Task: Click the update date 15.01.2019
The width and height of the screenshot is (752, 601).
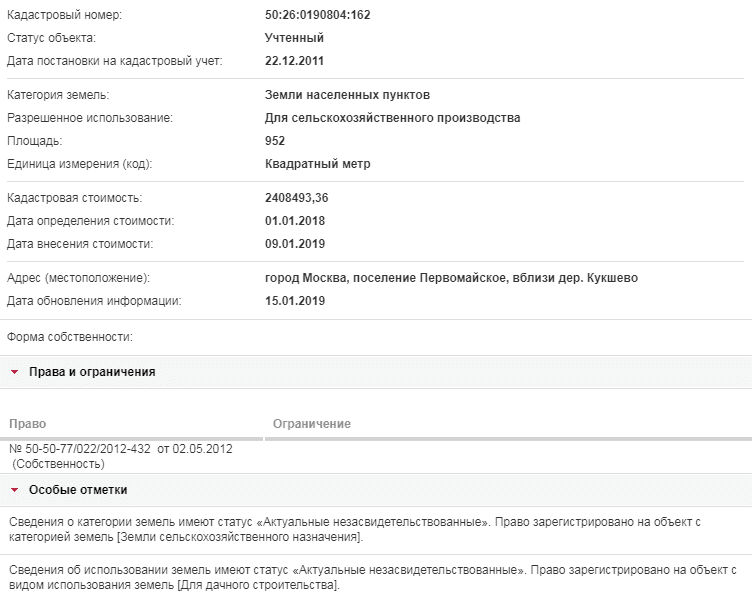Action: [295, 301]
